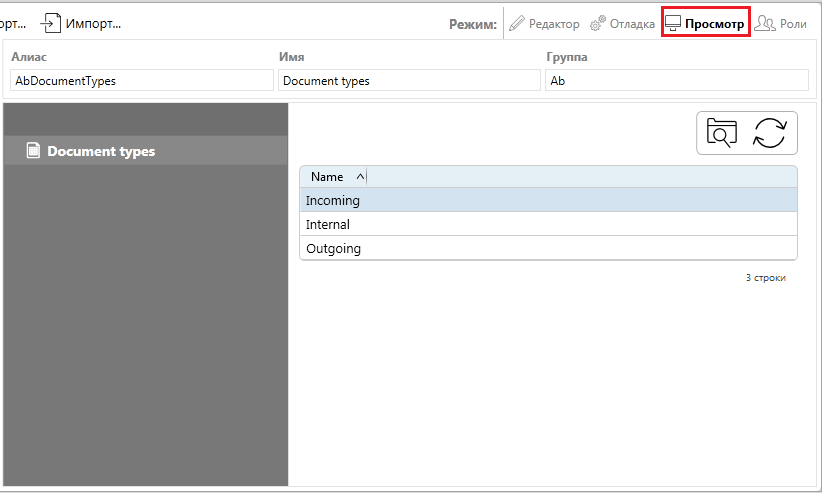This screenshot has width=822, height=493.
Task: Sort by the Name column header
Action: [327, 177]
